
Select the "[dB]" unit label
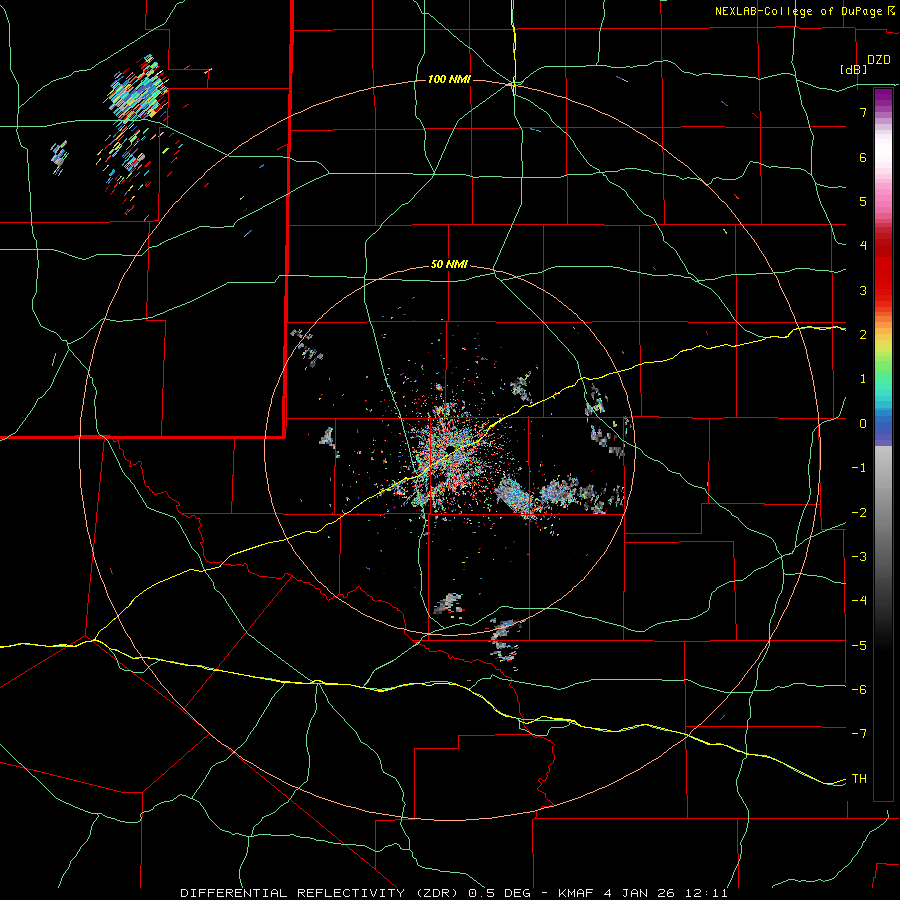tap(854, 69)
